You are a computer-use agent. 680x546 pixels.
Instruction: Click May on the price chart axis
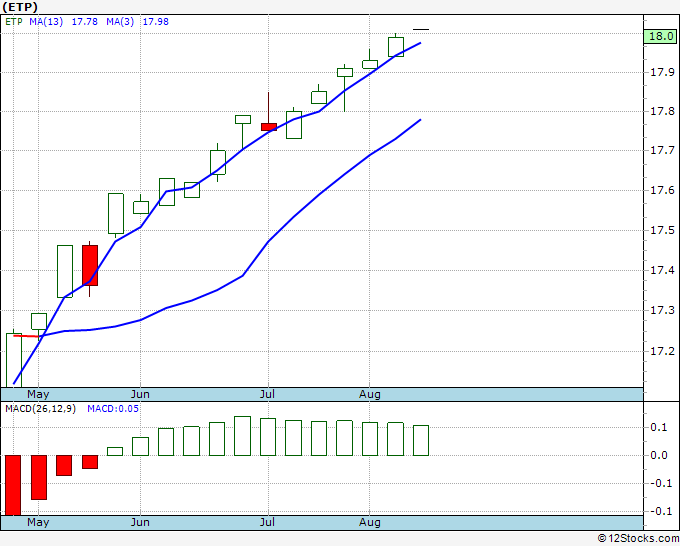tap(38, 395)
